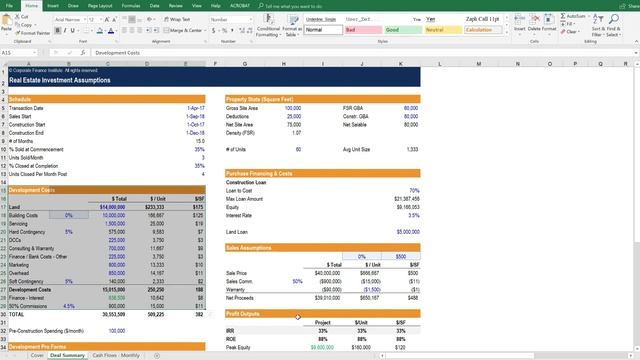The width and height of the screenshot is (640, 360).
Task: Click the font color A swatch
Action: (x=111, y=31)
